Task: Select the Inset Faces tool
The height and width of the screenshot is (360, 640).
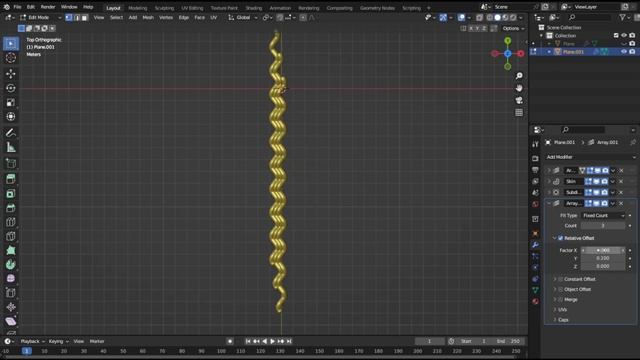Action: pyautogui.click(x=11, y=193)
